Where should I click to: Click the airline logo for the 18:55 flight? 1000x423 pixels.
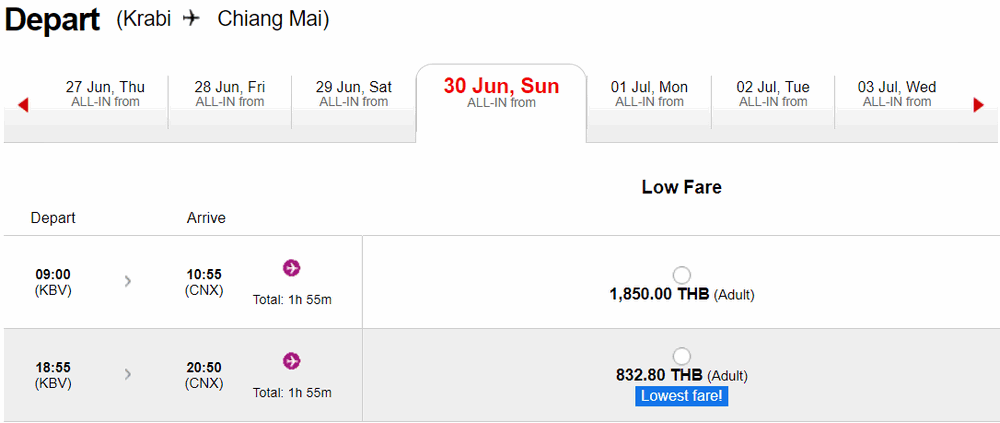coord(292,360)
